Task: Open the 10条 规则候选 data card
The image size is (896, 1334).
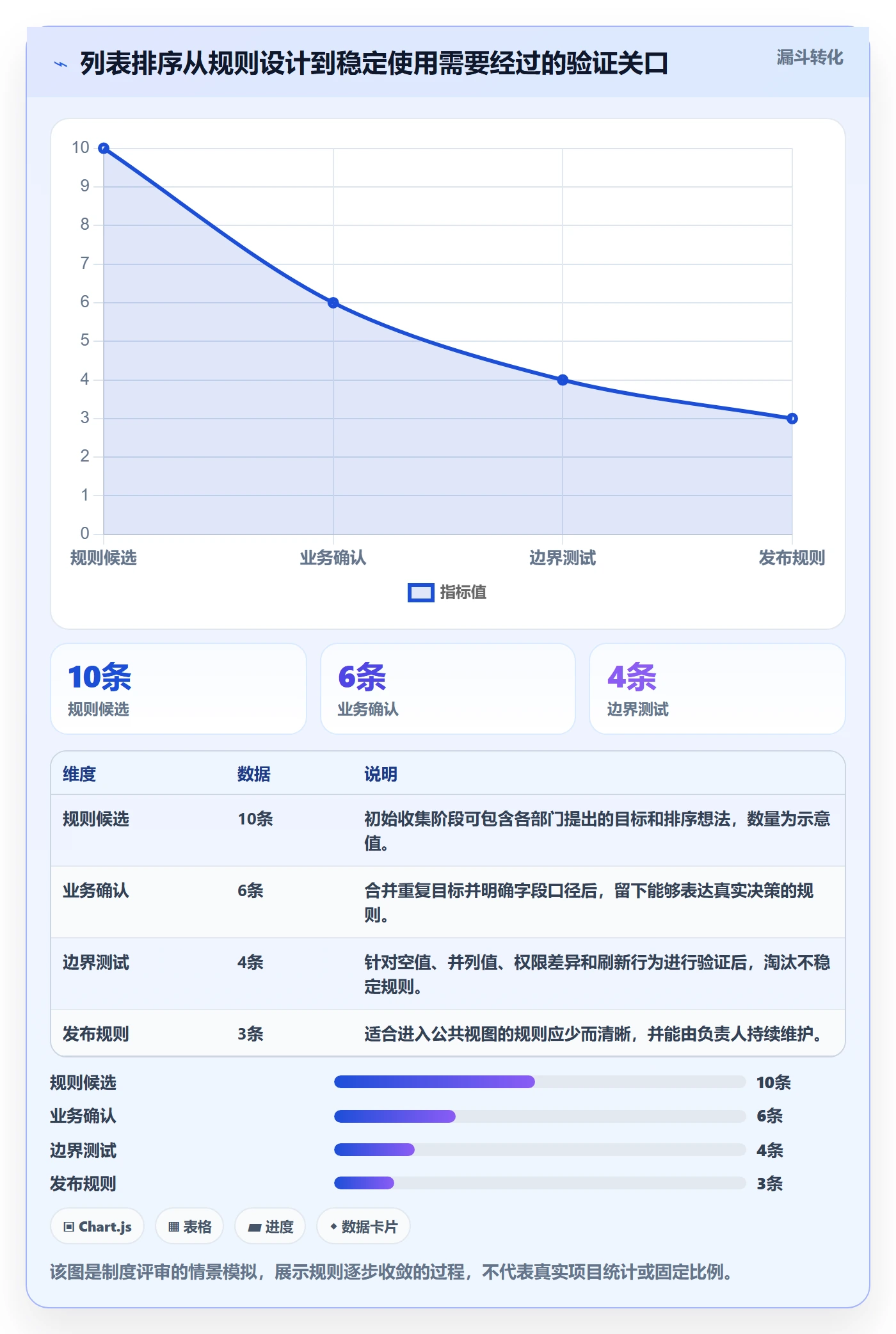Action: pos(179,689)
